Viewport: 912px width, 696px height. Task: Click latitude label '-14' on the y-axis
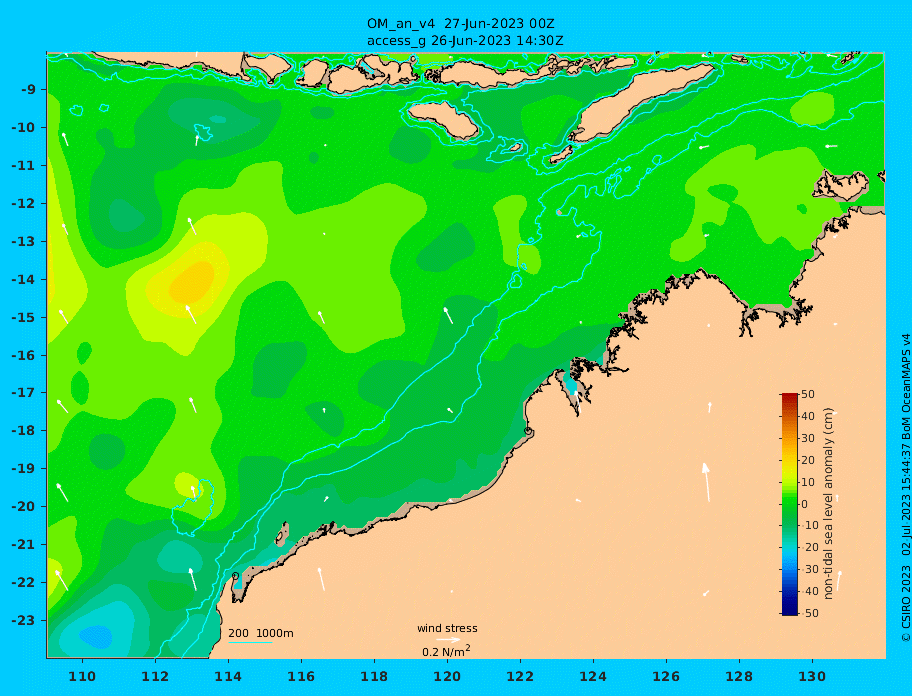point(23,280)
